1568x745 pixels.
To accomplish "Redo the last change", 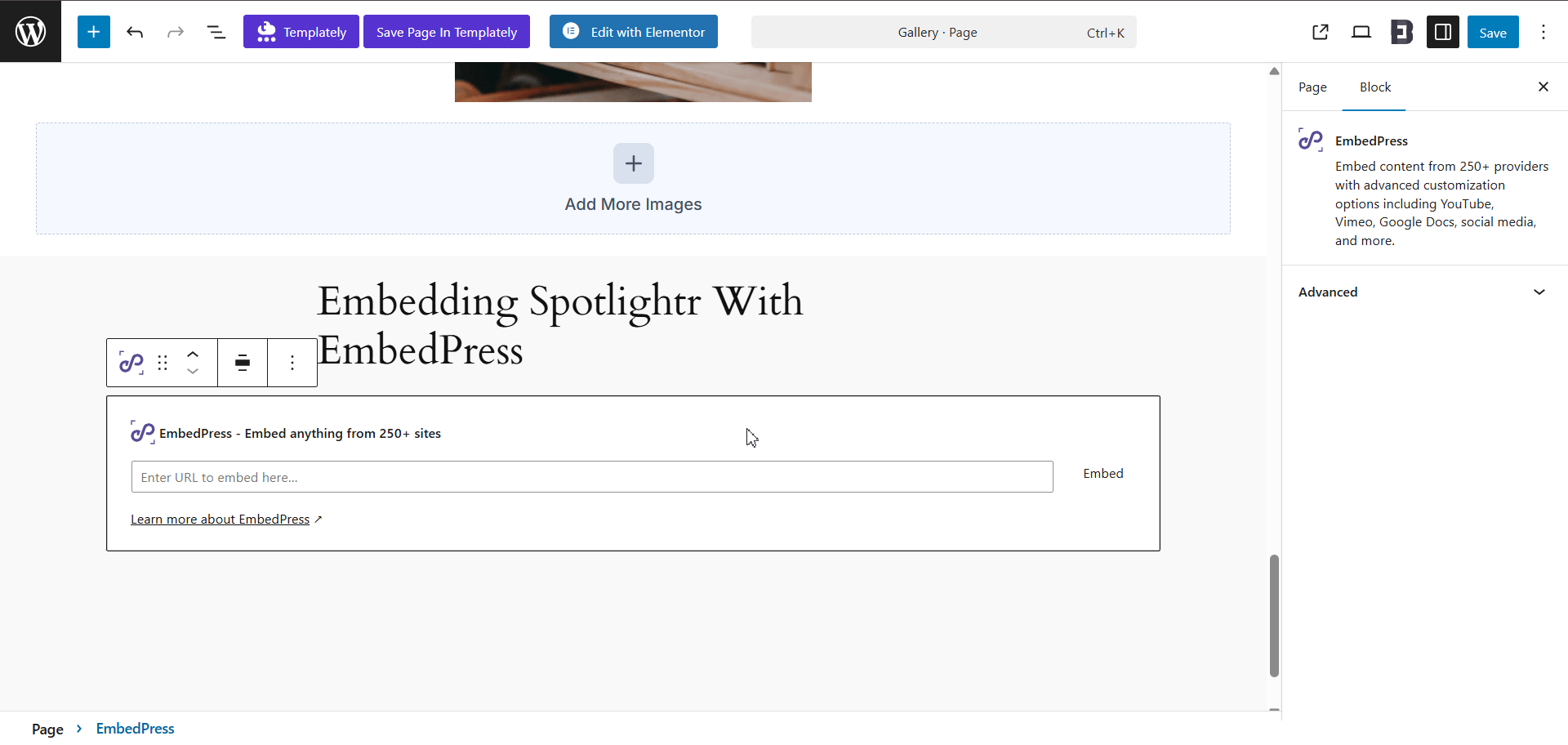I will click(x=176, y=32).
